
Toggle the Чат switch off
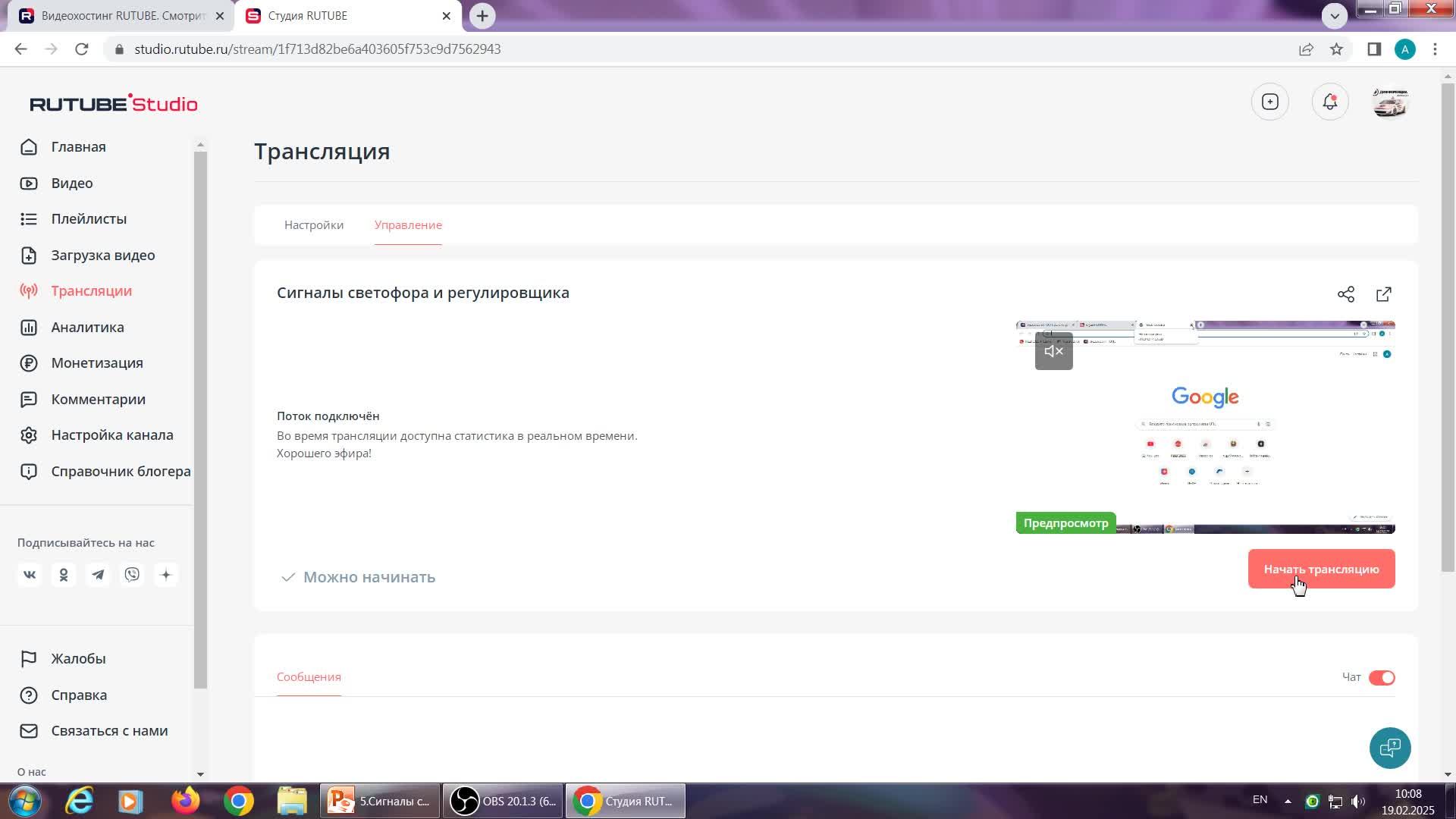[x=1381, y=678]
